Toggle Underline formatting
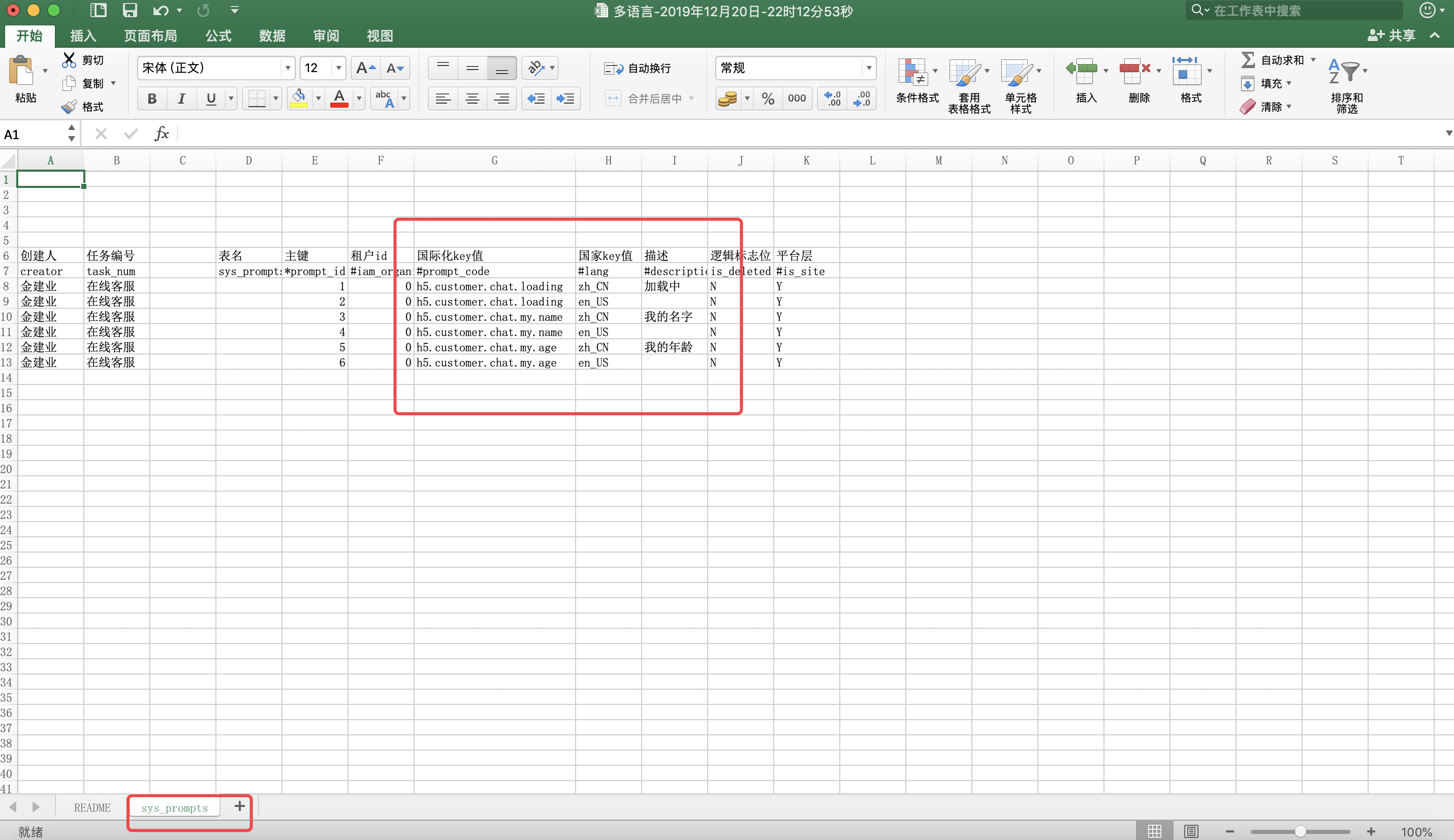1454x840 pixels. (x=211, y=99)
